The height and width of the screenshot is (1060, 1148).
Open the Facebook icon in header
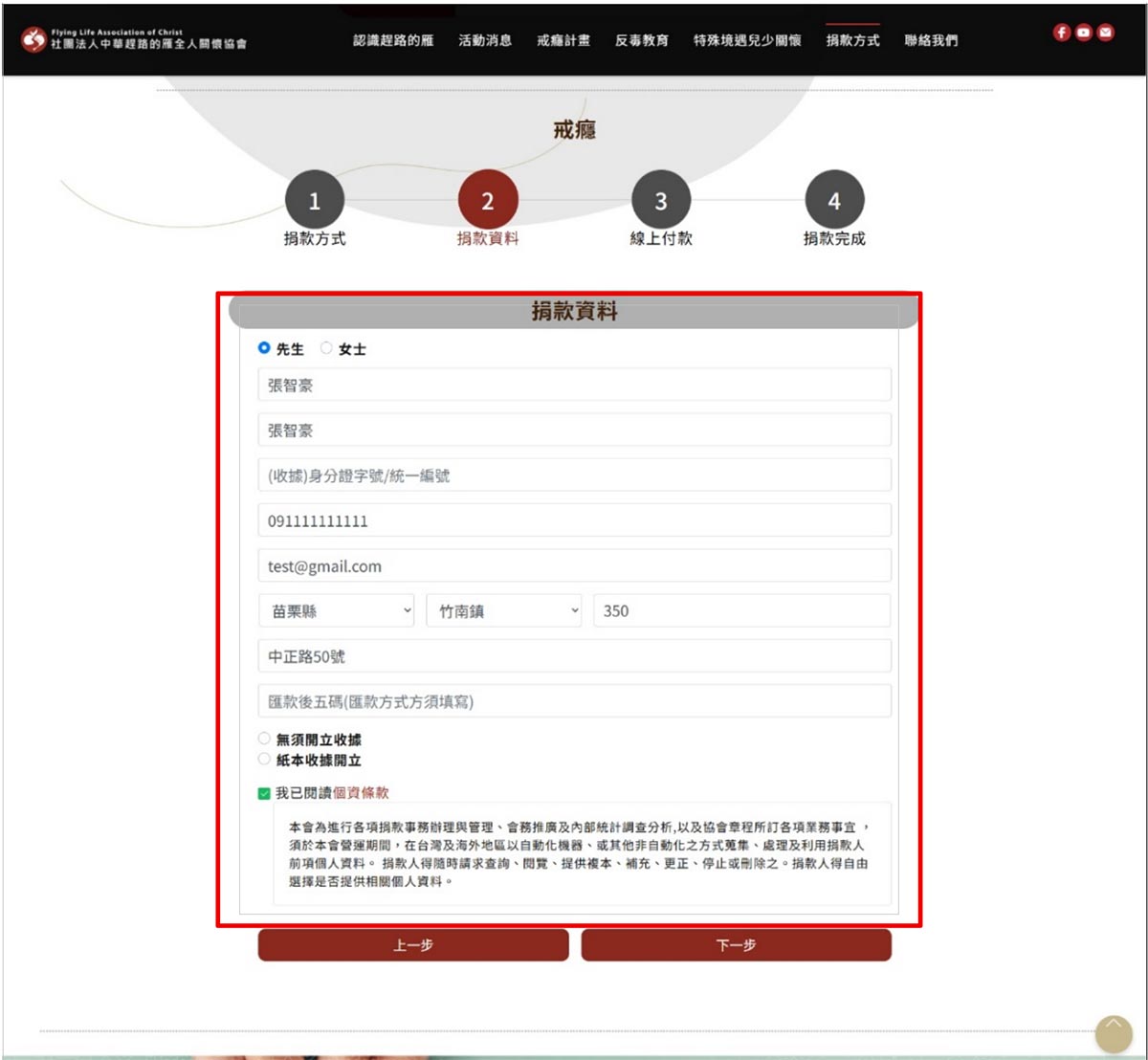(1061, 33)
